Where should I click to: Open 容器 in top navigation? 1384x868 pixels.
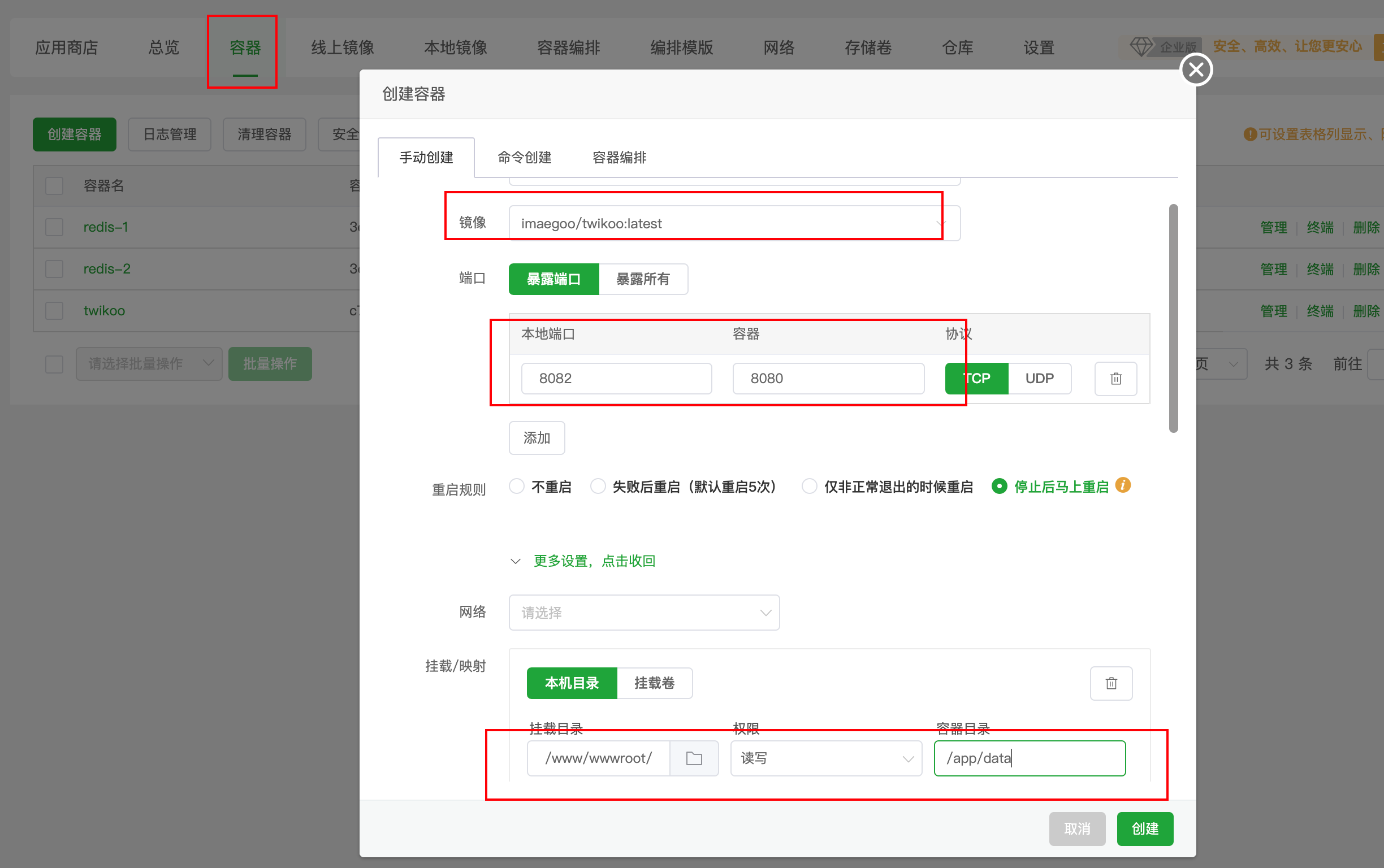click(x=245, y=47)
